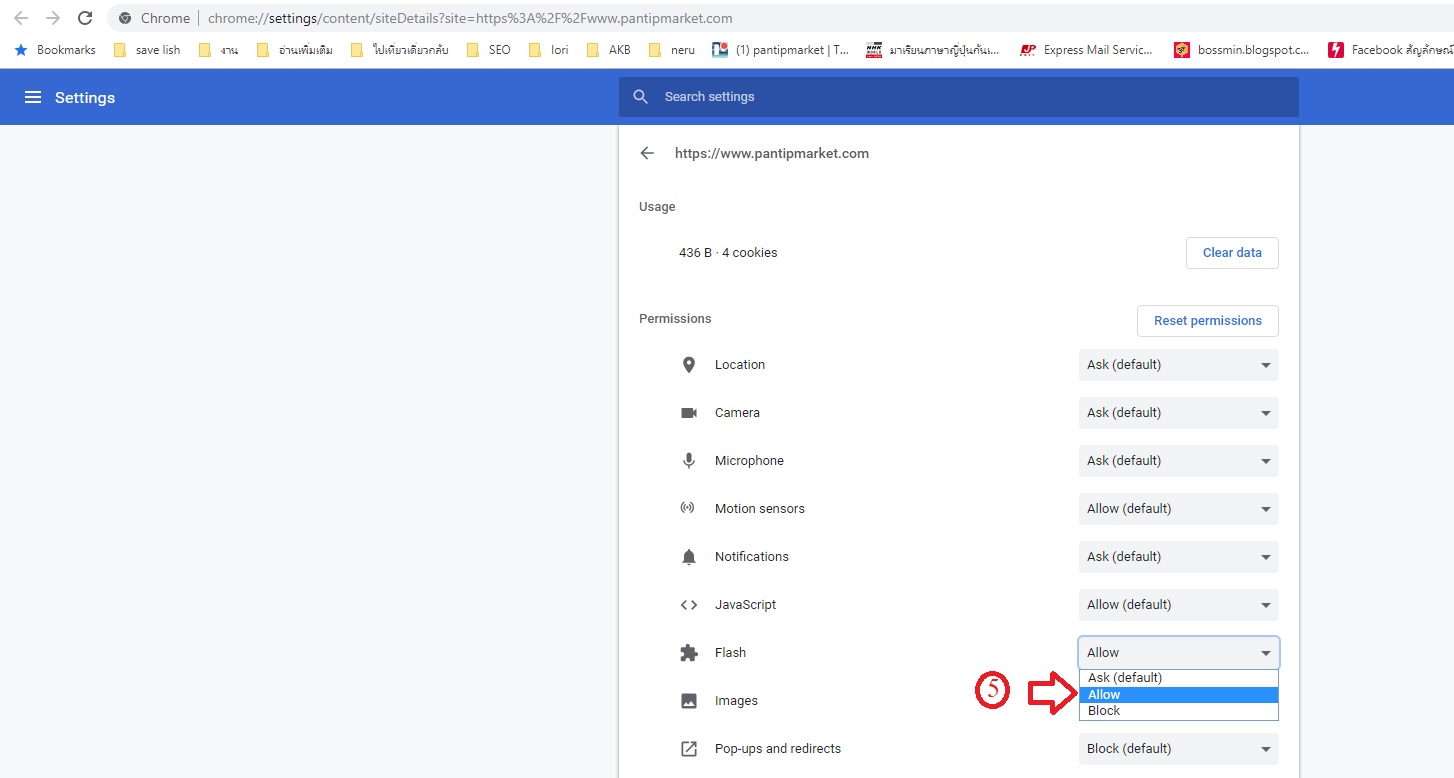Pick Ask (default) in Flash dropdown list

tap(1178, 678)
